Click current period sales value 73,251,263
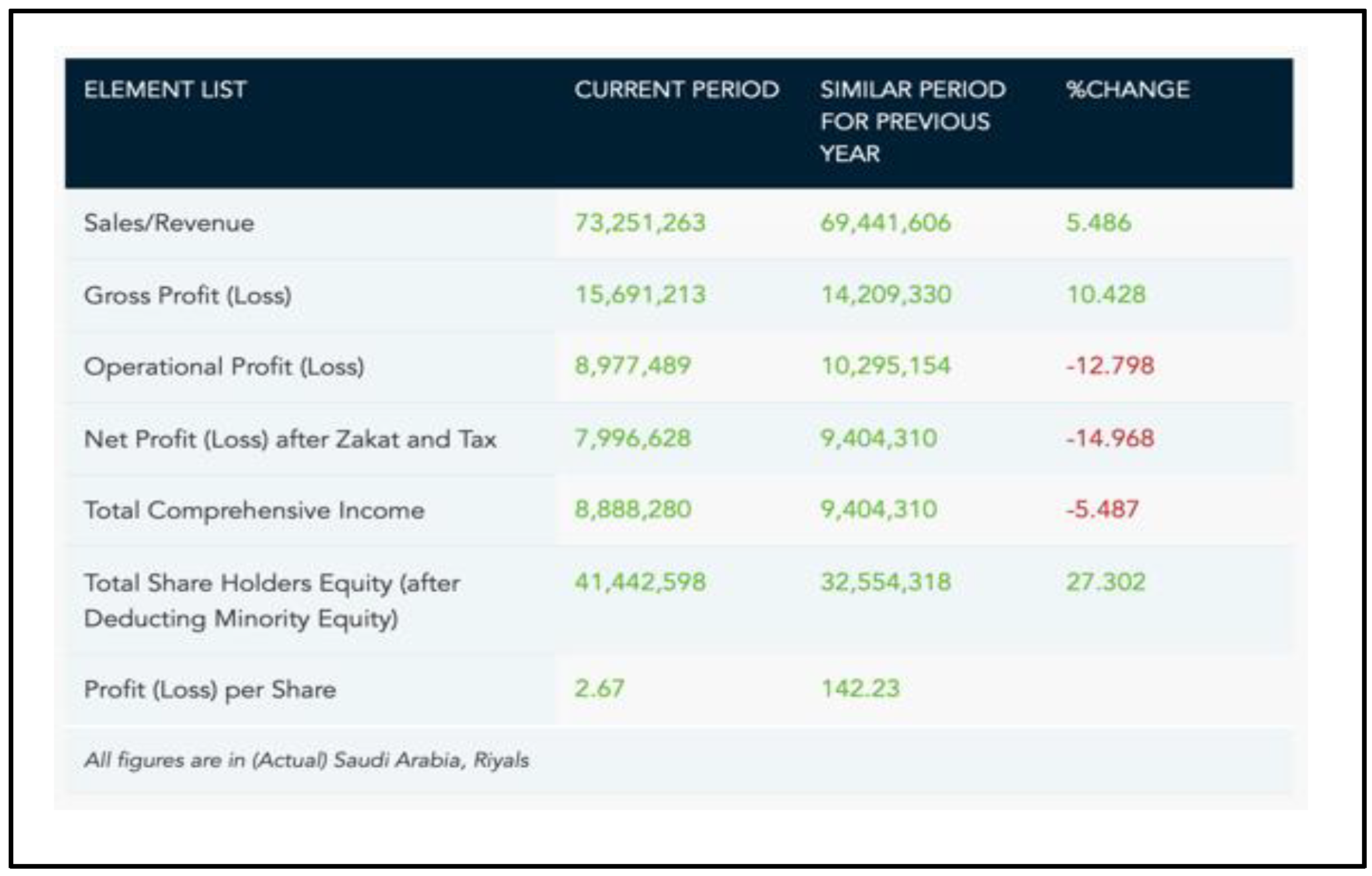This screenshot has height=876, width=1372. pyautogui.click(x=639, y=222)
